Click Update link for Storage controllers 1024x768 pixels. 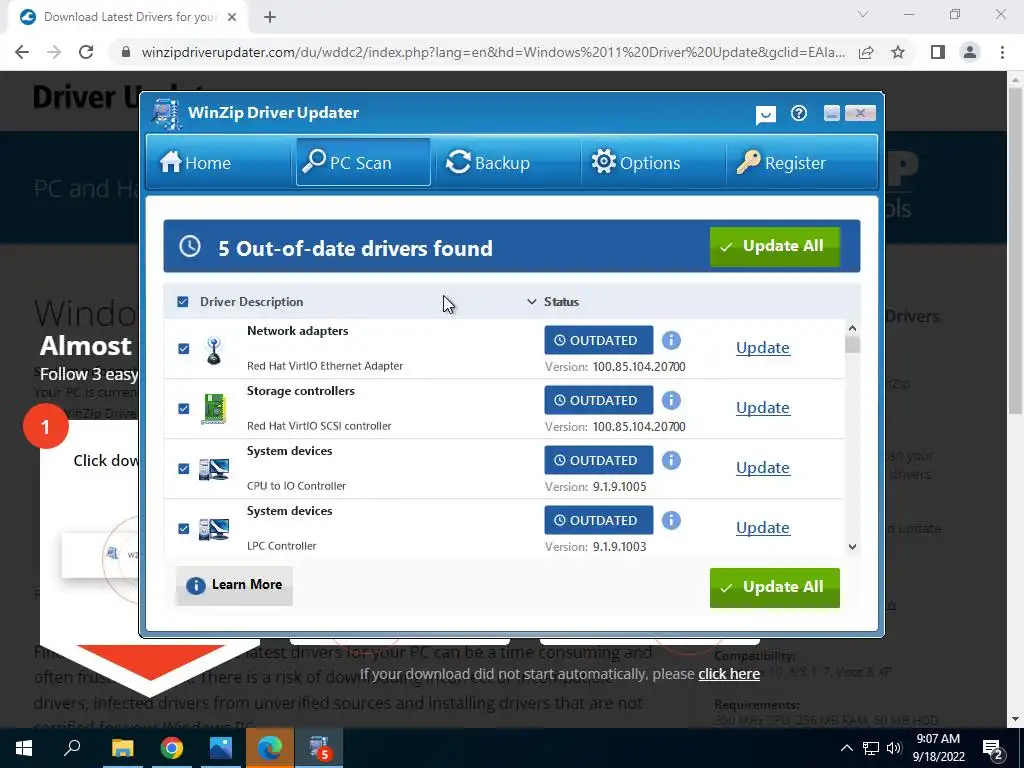[763, 408]
